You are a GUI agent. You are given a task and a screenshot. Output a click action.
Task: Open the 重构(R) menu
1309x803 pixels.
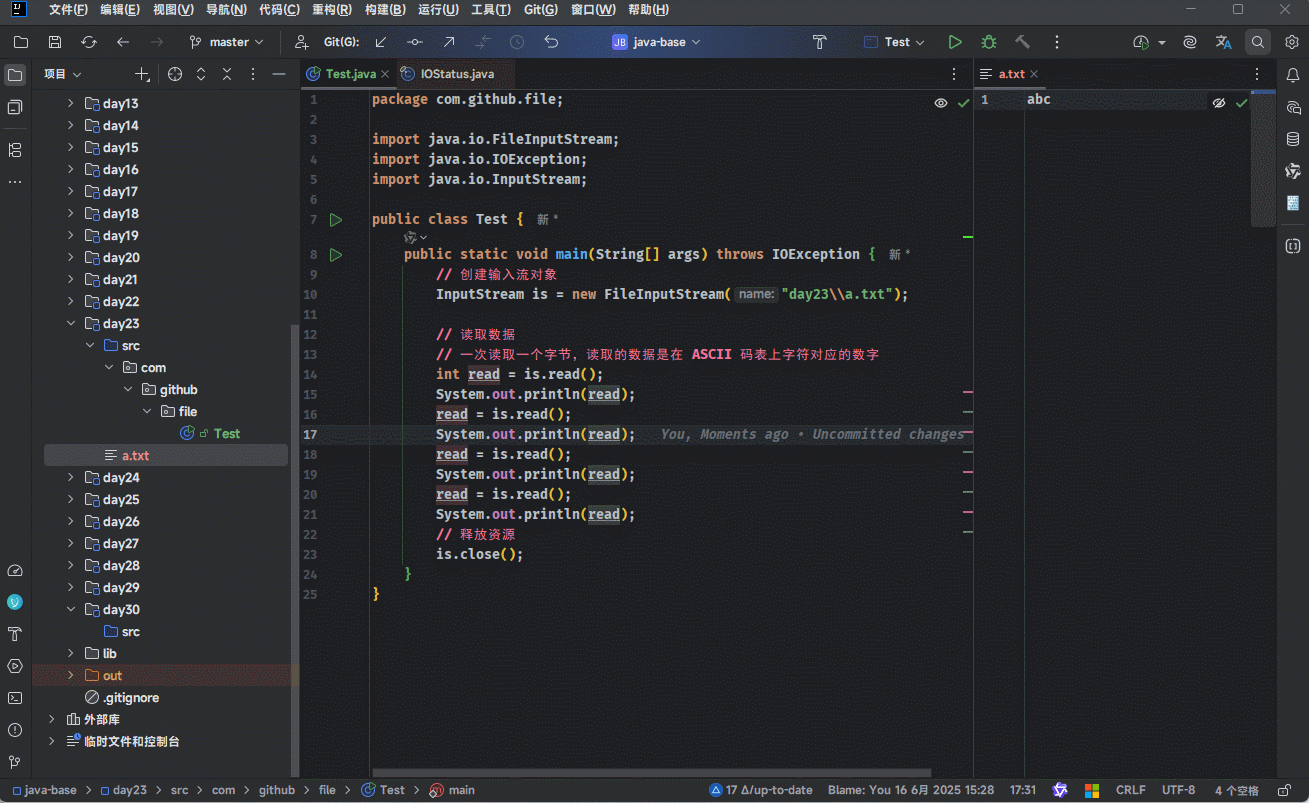331,10
